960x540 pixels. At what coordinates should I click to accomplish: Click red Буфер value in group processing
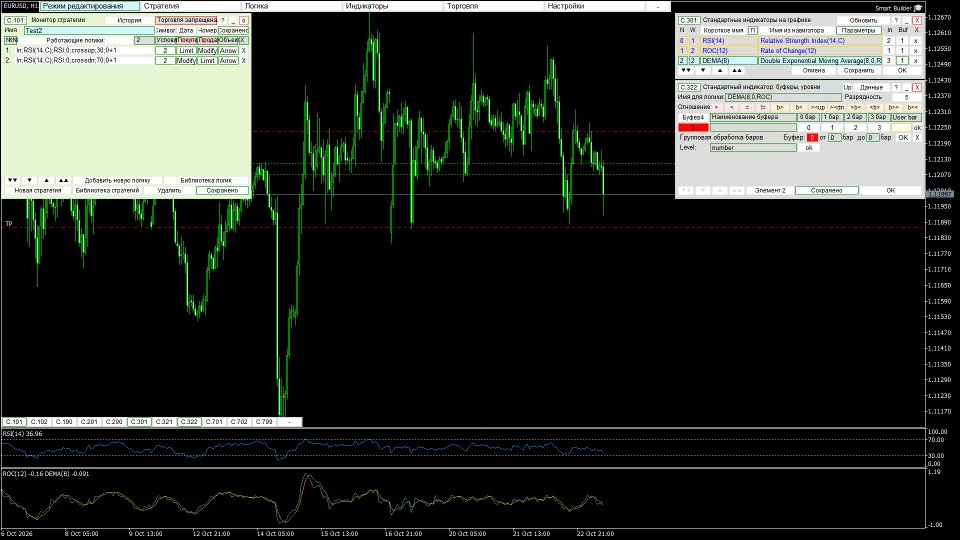coord(812,138)
